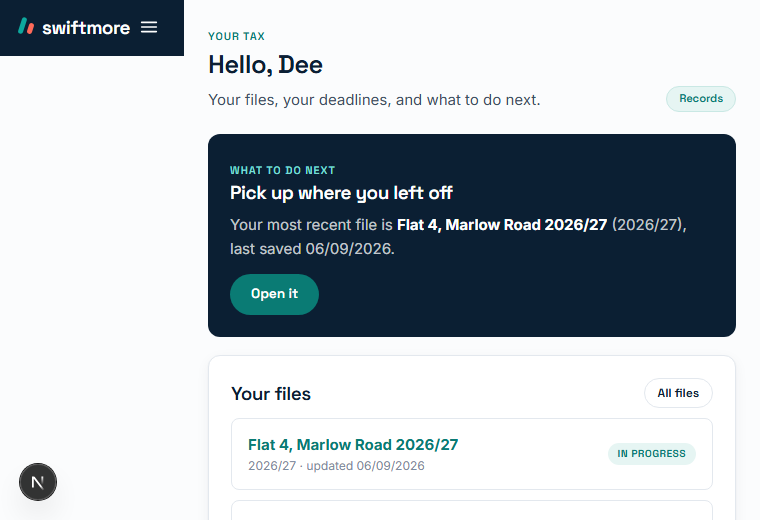
Task: Show All files
Action: [678, 393]
